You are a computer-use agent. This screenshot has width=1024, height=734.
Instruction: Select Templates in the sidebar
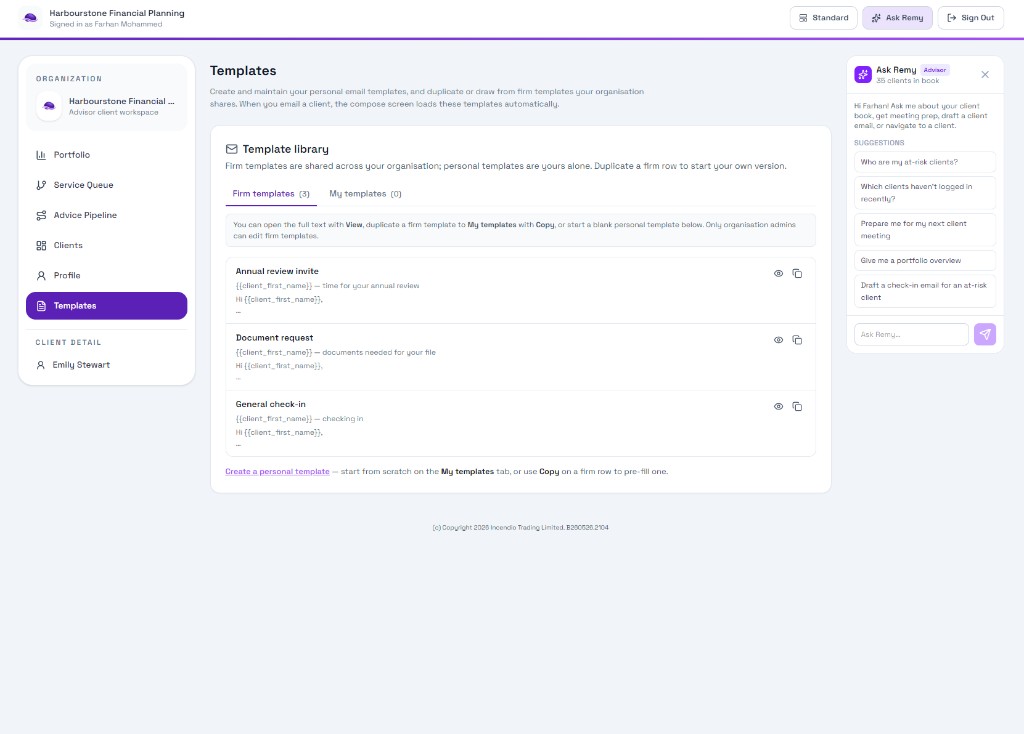point(106,306)
